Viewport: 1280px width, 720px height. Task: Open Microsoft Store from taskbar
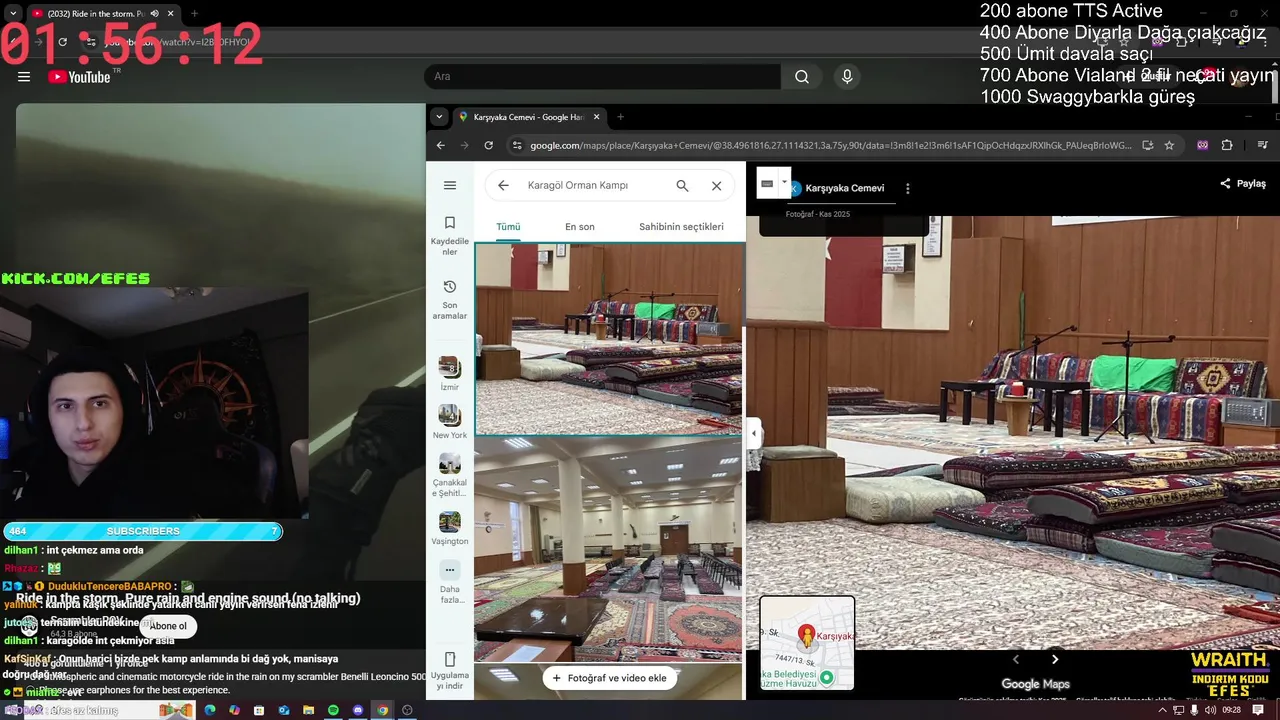click(x=259, y=710)
